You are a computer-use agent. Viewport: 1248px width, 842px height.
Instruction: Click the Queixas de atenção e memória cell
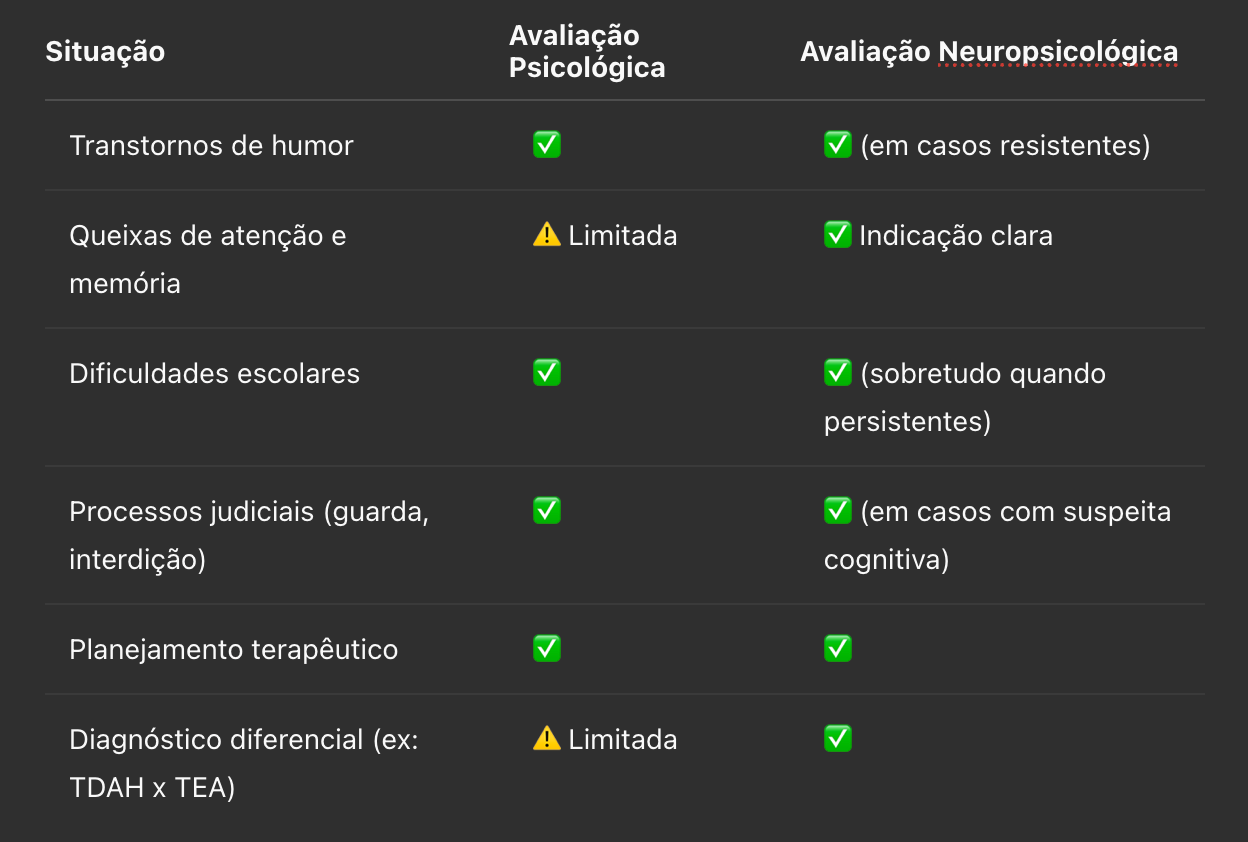click(x=208, y=259)
